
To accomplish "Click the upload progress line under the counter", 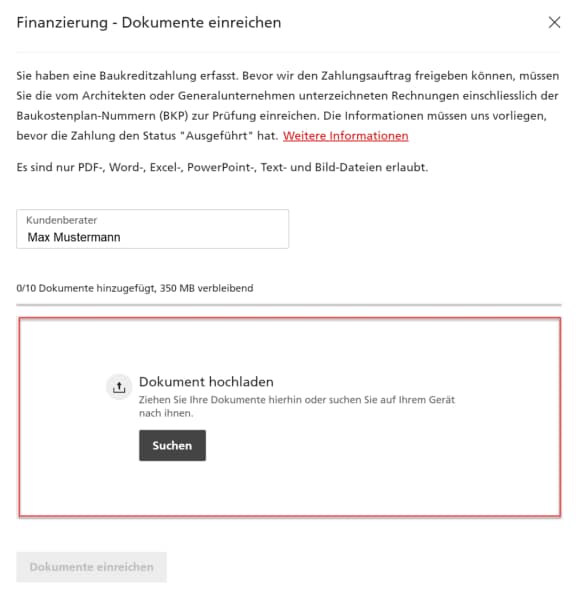I will pos(289,304).
